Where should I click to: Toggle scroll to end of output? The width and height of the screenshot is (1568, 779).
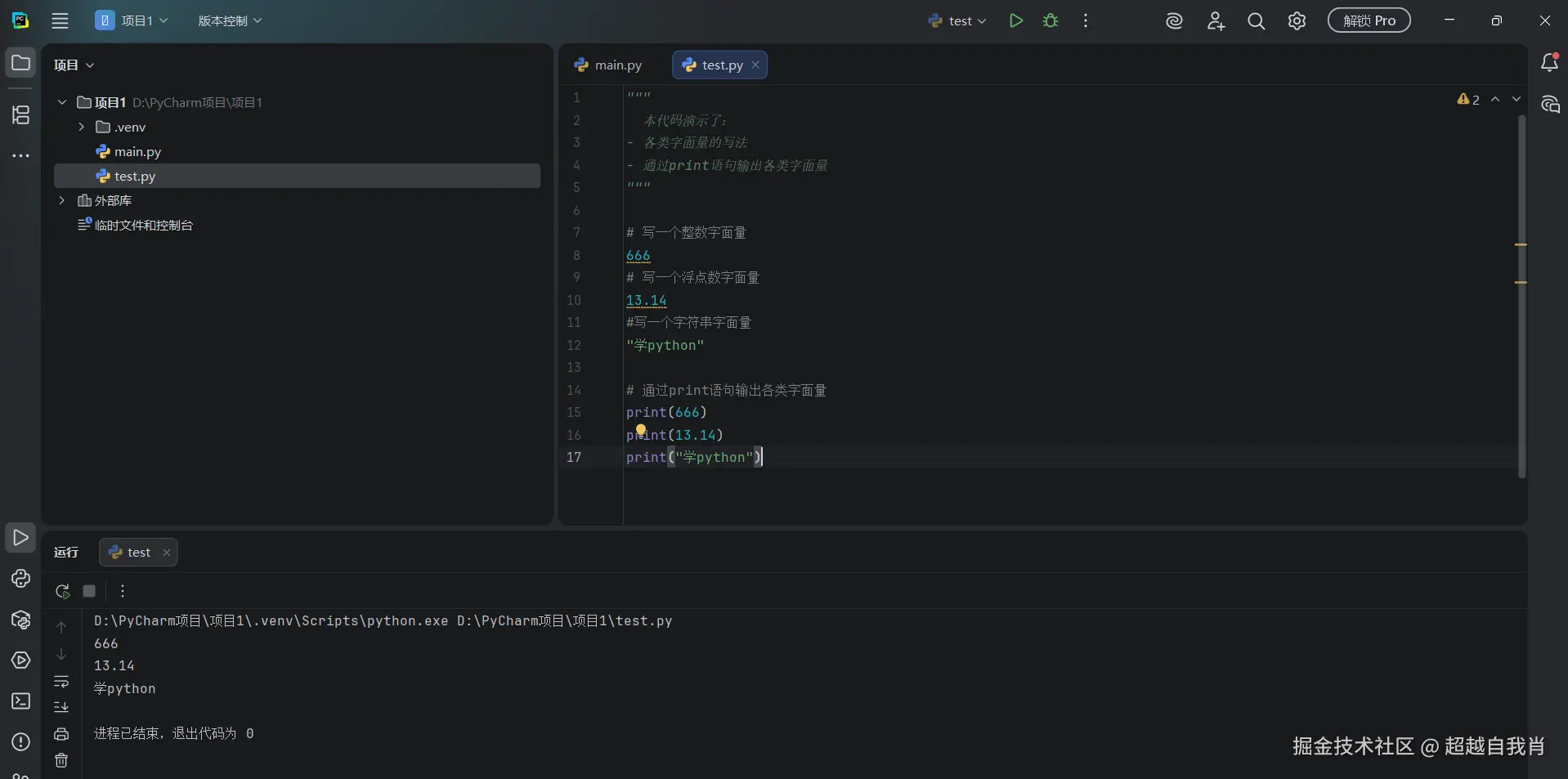pyautogui.click(x=61, y=707)
